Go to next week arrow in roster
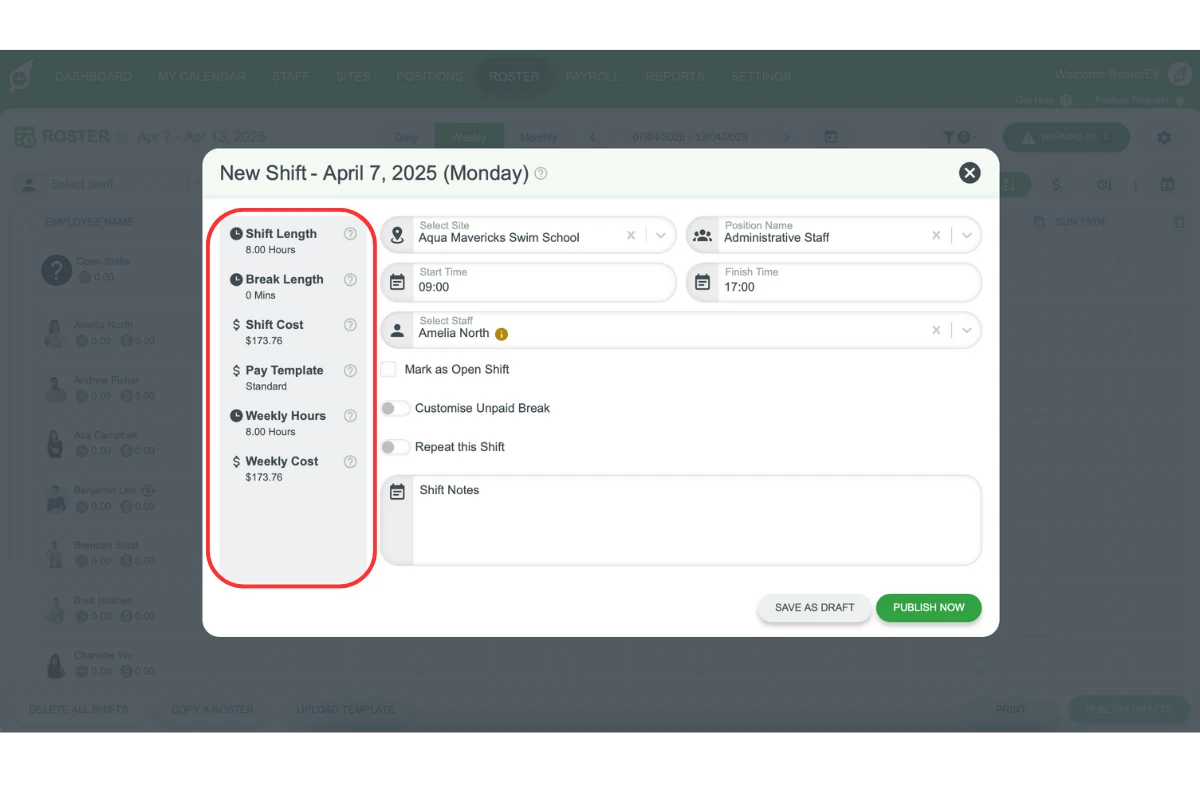 pos(787,137)
